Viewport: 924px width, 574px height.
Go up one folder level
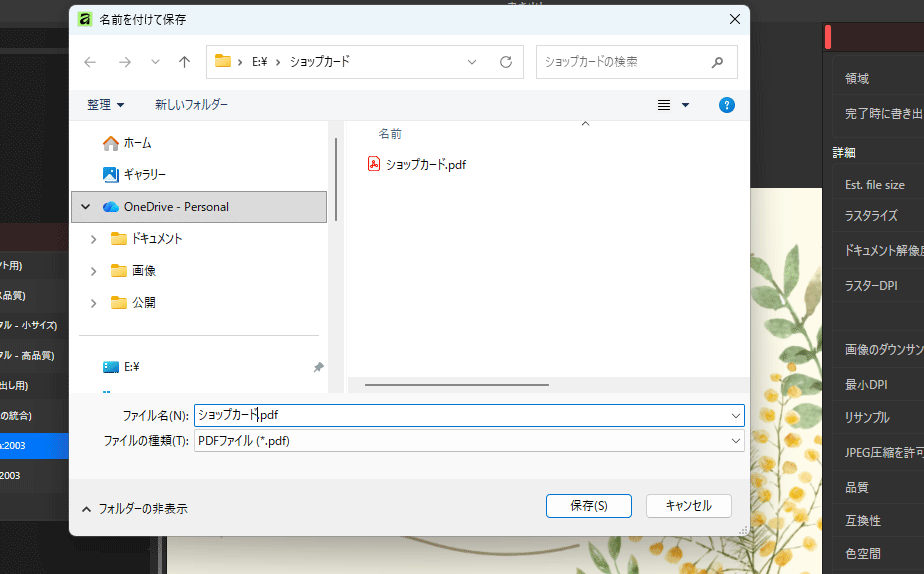coord(184,62)
